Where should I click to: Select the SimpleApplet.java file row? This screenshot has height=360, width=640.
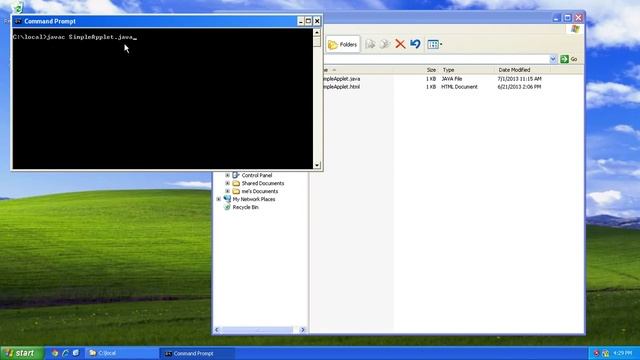point(433,78)
